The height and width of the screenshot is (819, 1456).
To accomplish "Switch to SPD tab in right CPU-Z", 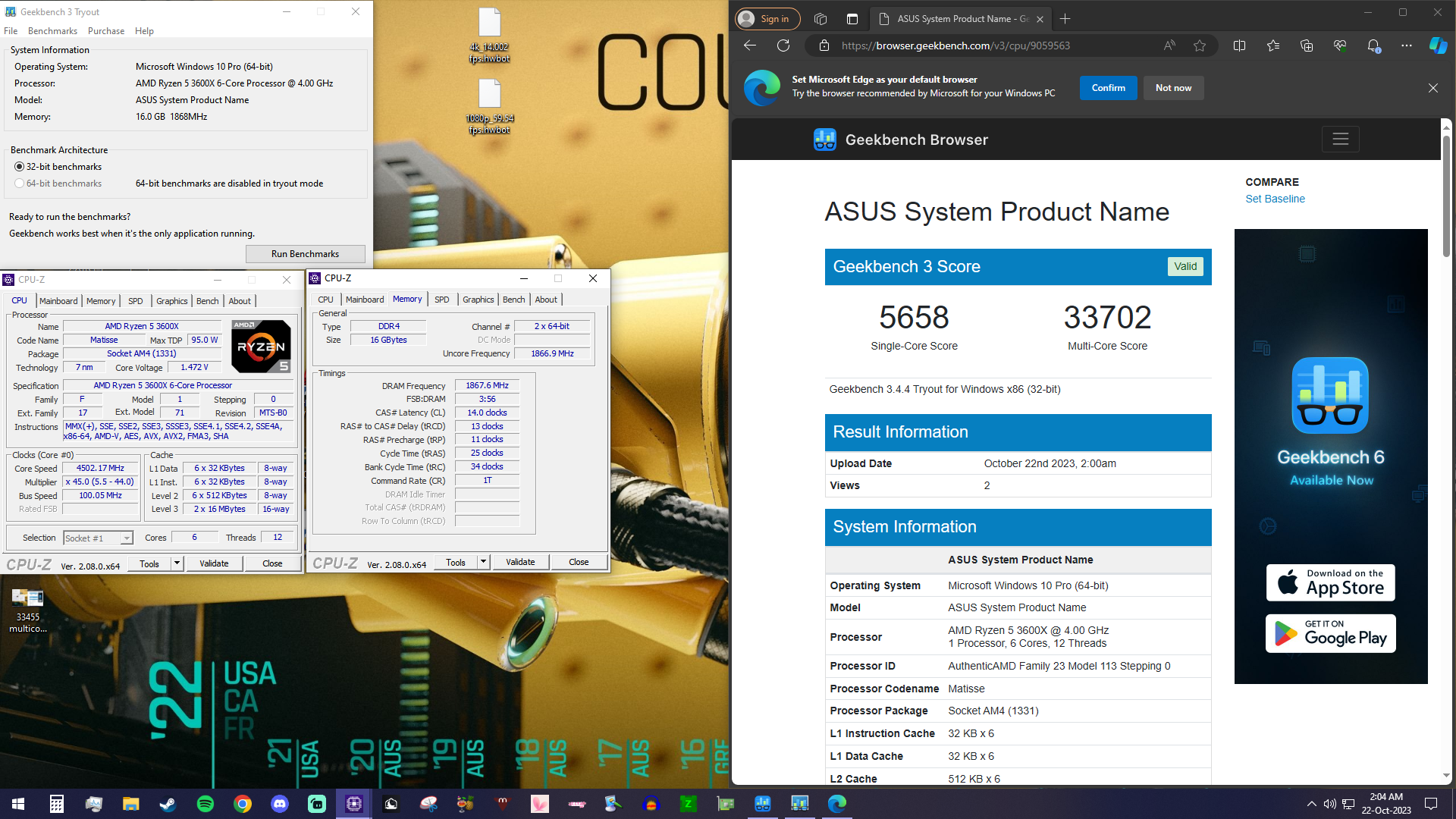I will (442, 300).
